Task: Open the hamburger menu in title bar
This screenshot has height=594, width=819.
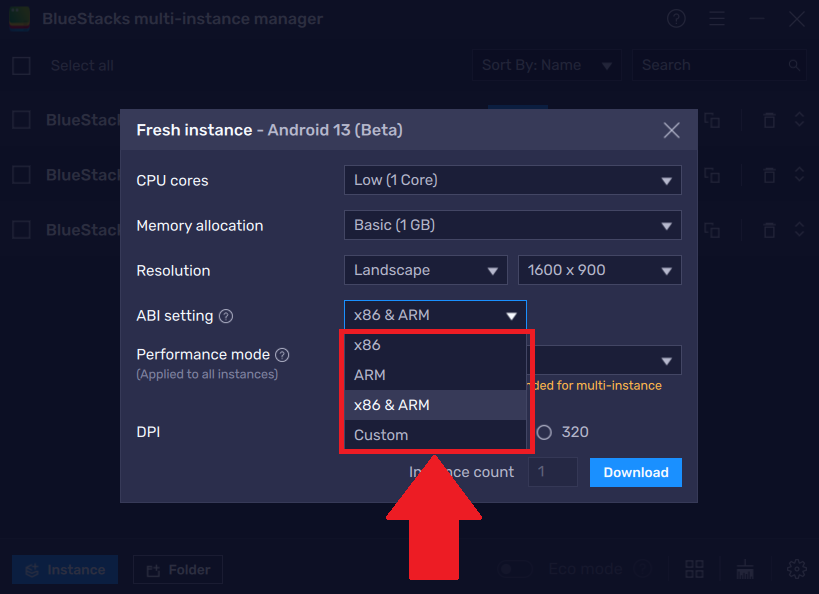Action: (716, 19)
